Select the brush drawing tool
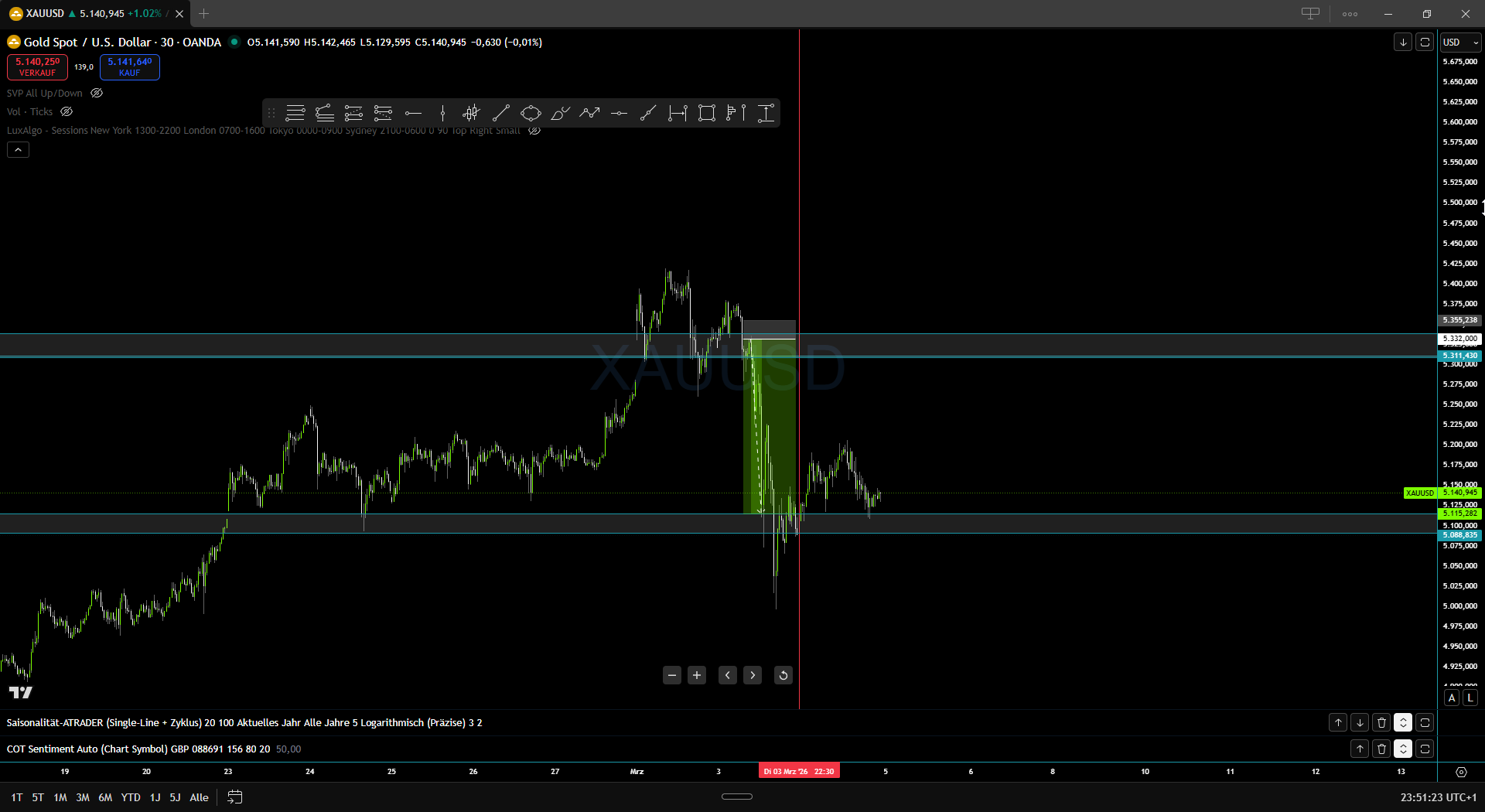This screenshot has height=812, width=1485. tap(560, 113)
